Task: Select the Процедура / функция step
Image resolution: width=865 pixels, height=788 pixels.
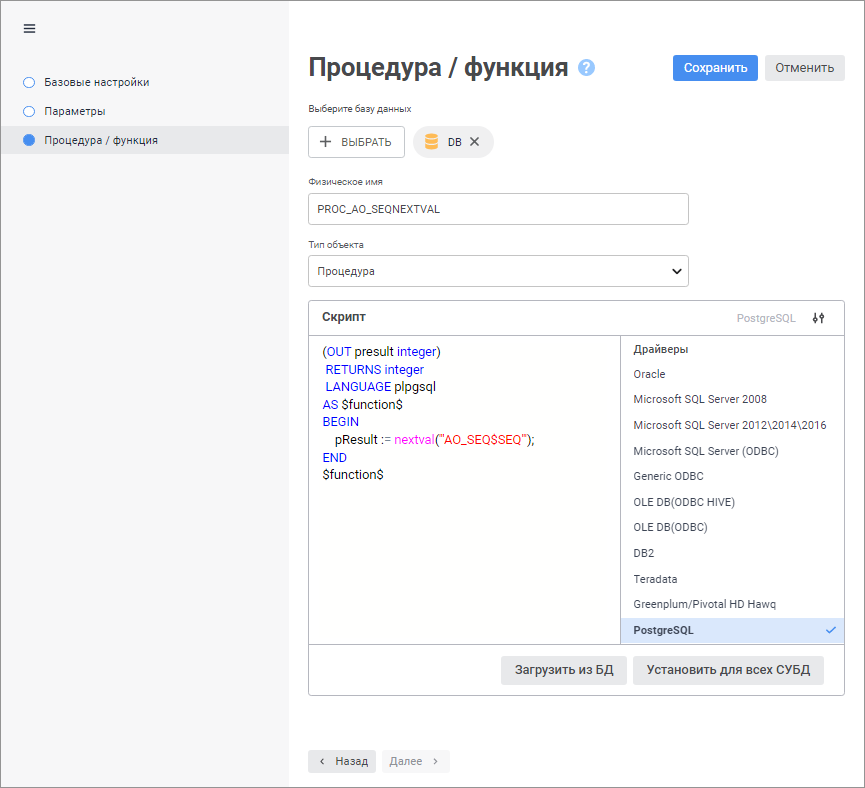Action: (100, 140)
